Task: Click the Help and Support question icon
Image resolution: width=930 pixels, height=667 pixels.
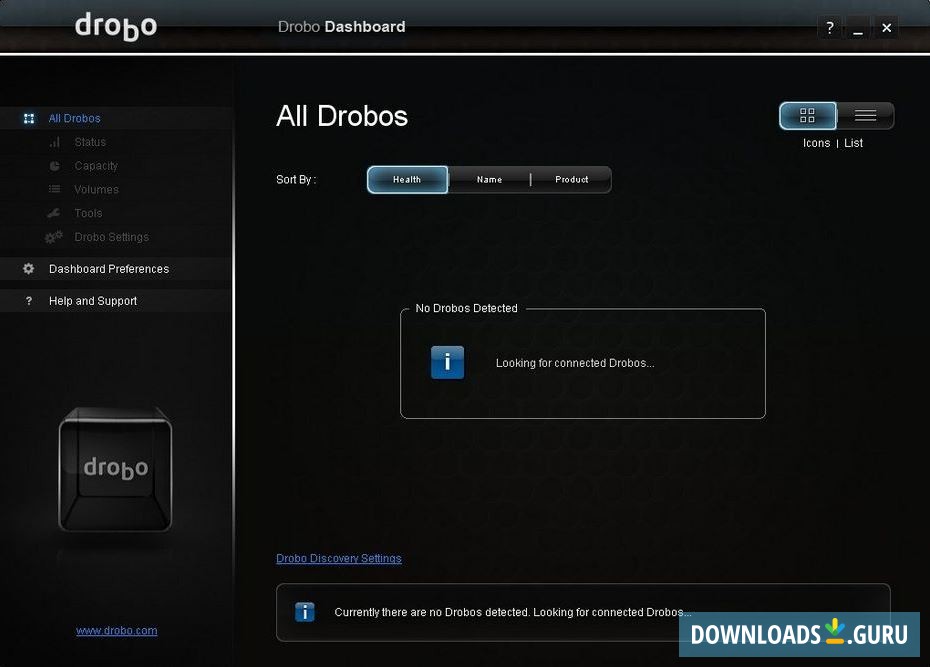Action: [x=28, y=301]
